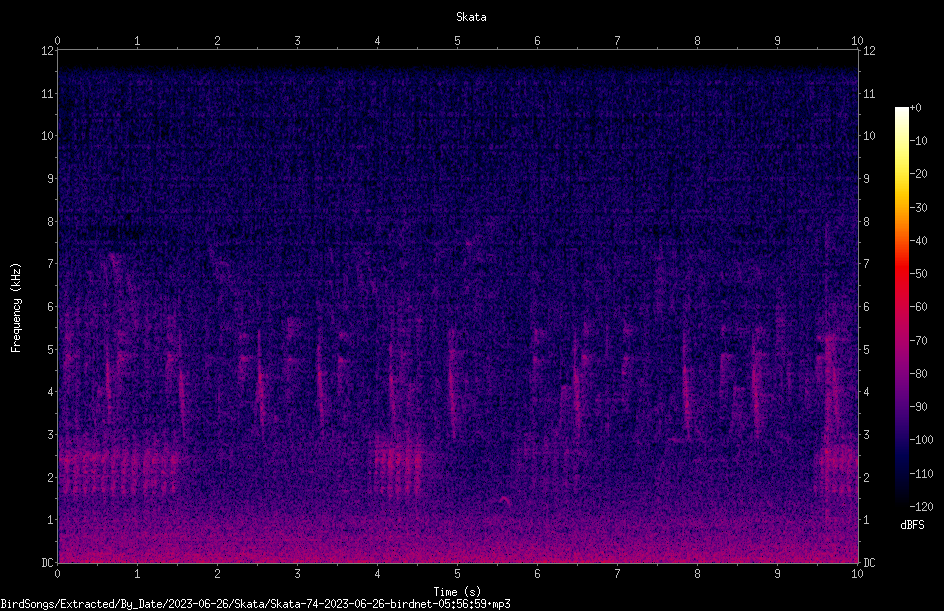Click the '10' tick on the bottom time axis
Screen dimensions: 944x611
pyautogui.click(x=857, y=574)
